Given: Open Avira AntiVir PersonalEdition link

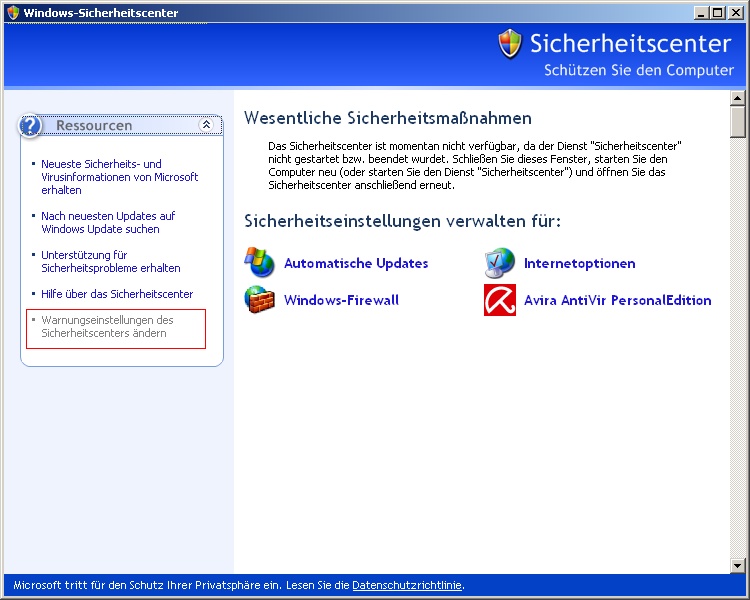Looking at the screenshot, I should (x=618, y=300).
